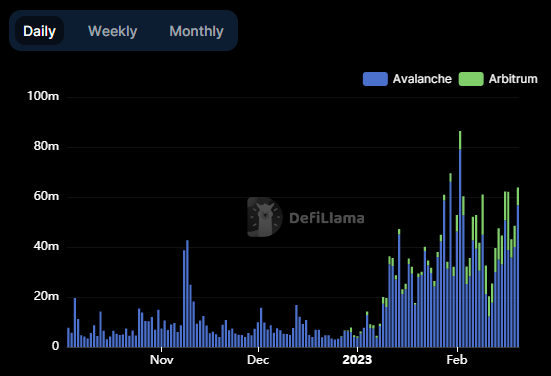
Task: Select the Daily tab
Action: pos(39,31)
